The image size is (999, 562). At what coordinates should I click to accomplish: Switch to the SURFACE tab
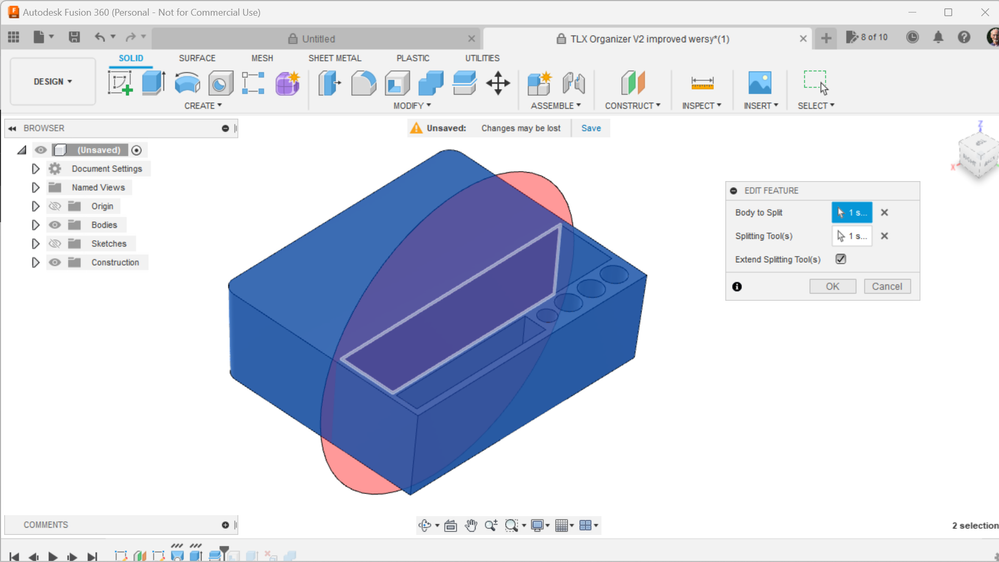197,58
